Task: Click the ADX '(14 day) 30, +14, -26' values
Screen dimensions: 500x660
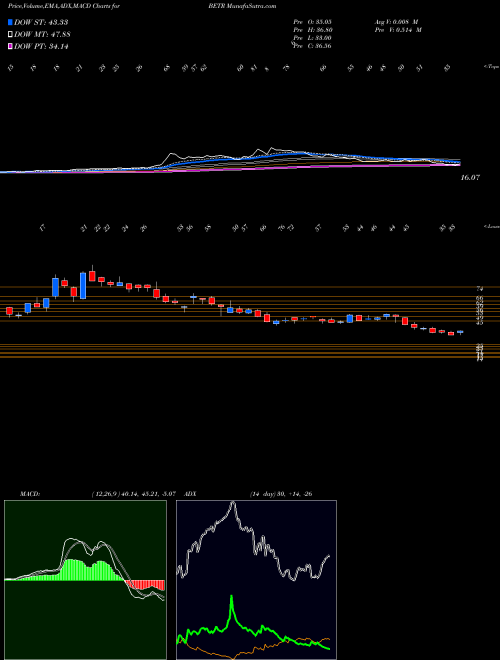Action: click(x=280, y=493)
